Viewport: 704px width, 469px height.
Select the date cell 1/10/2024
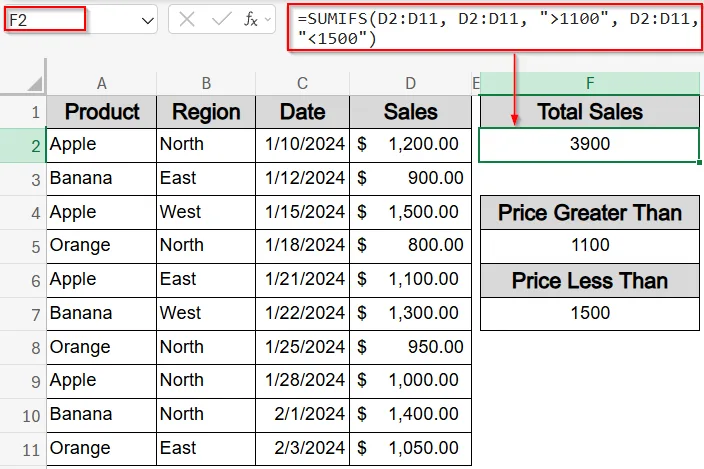303,145
